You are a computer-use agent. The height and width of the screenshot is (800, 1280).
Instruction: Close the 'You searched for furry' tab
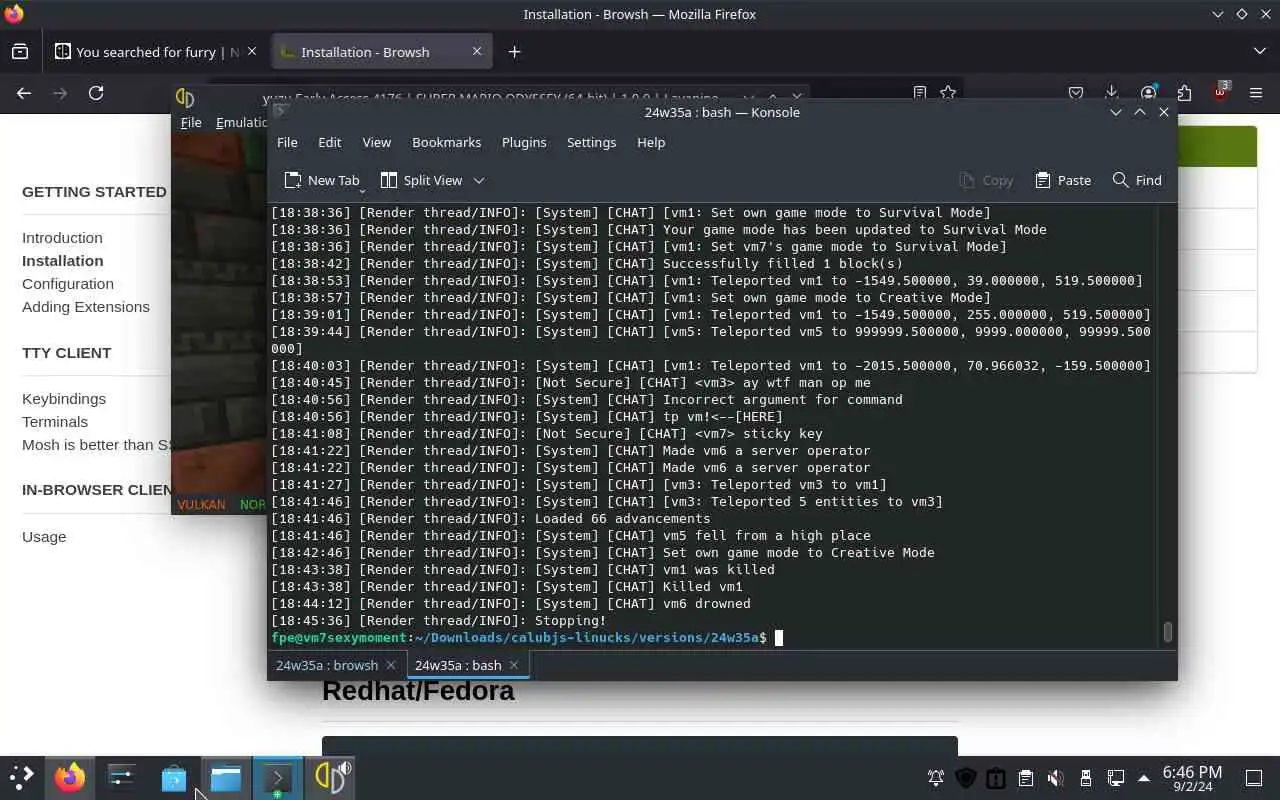[251, 51]
